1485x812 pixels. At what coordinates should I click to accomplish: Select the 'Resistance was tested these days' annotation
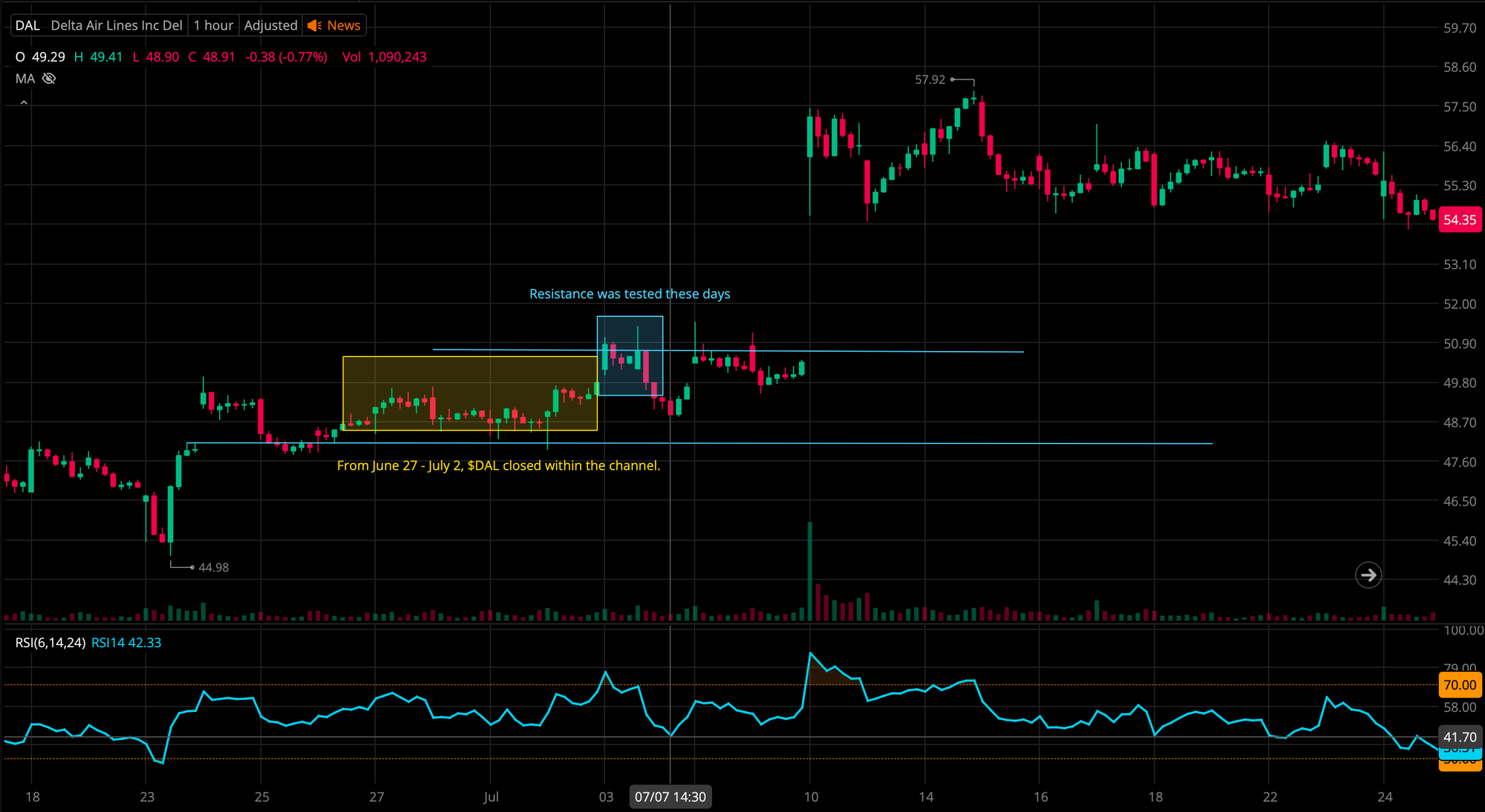(629, 294)
